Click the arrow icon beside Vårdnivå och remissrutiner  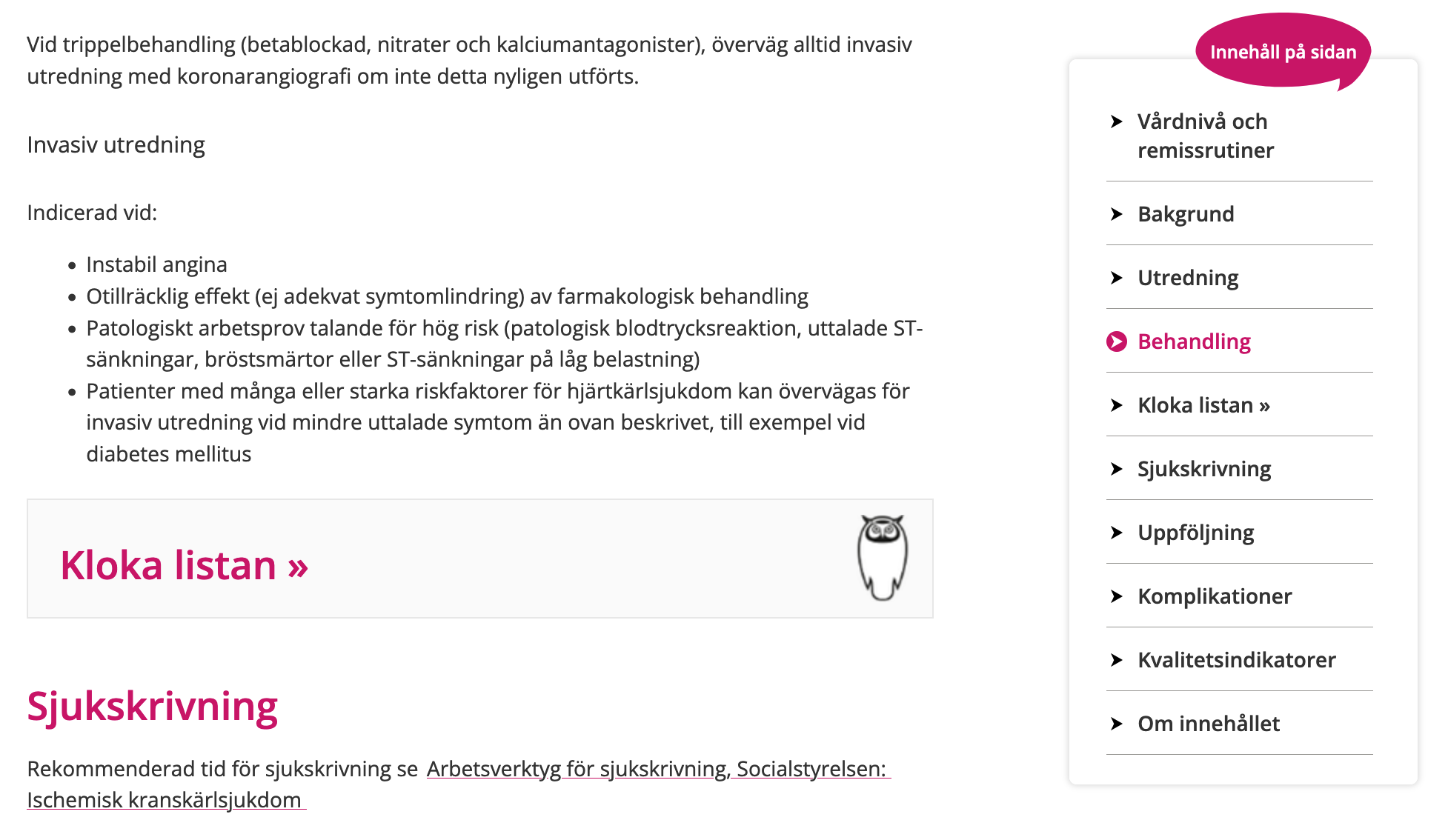click(x=1117, y=121)
